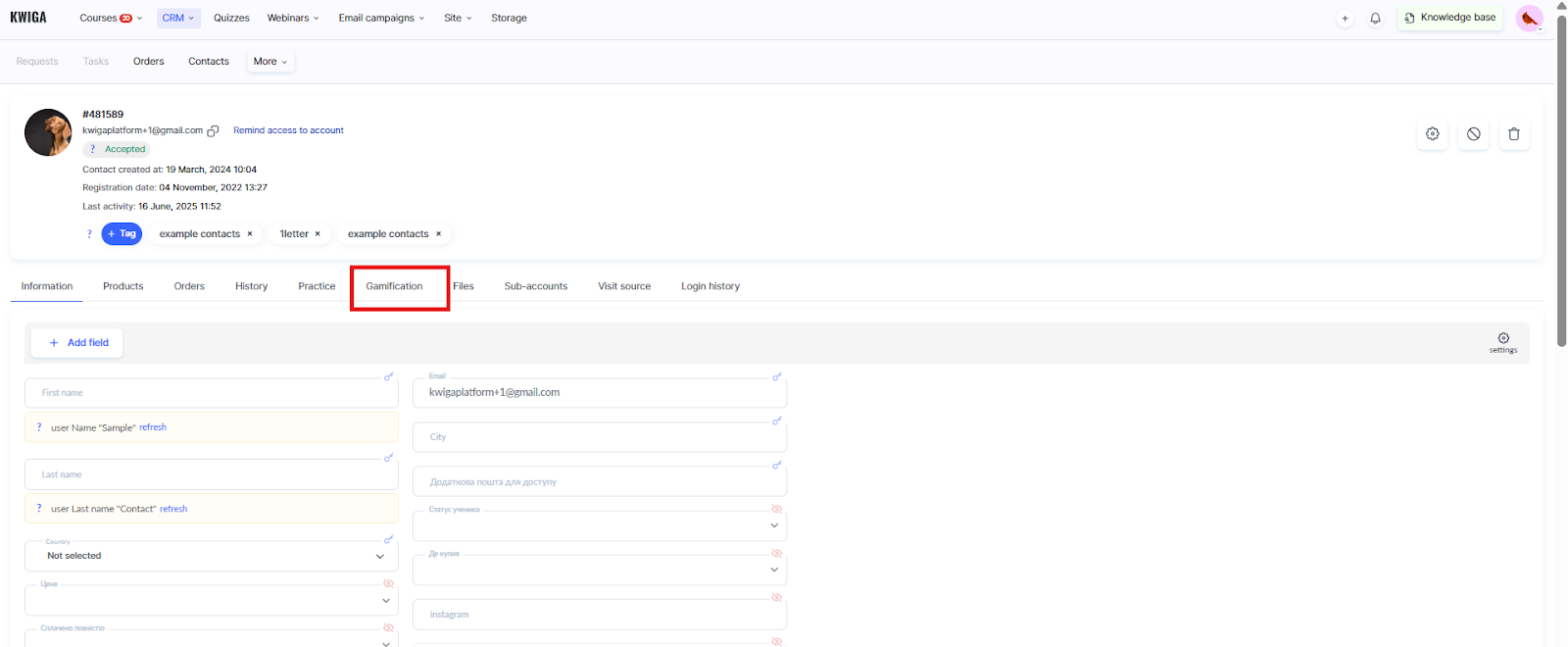Toggle hidden eye icon on Де купив field

tap(776, 553)
